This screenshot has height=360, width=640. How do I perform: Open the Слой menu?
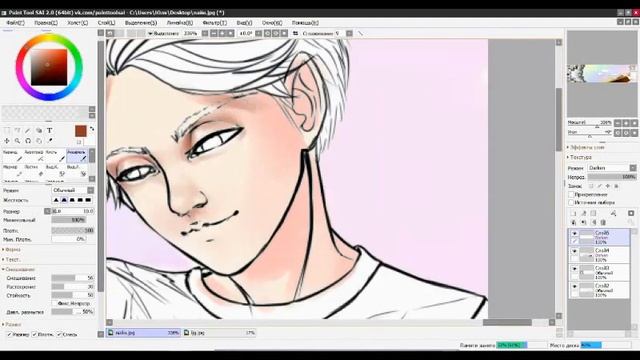[107, 23]
